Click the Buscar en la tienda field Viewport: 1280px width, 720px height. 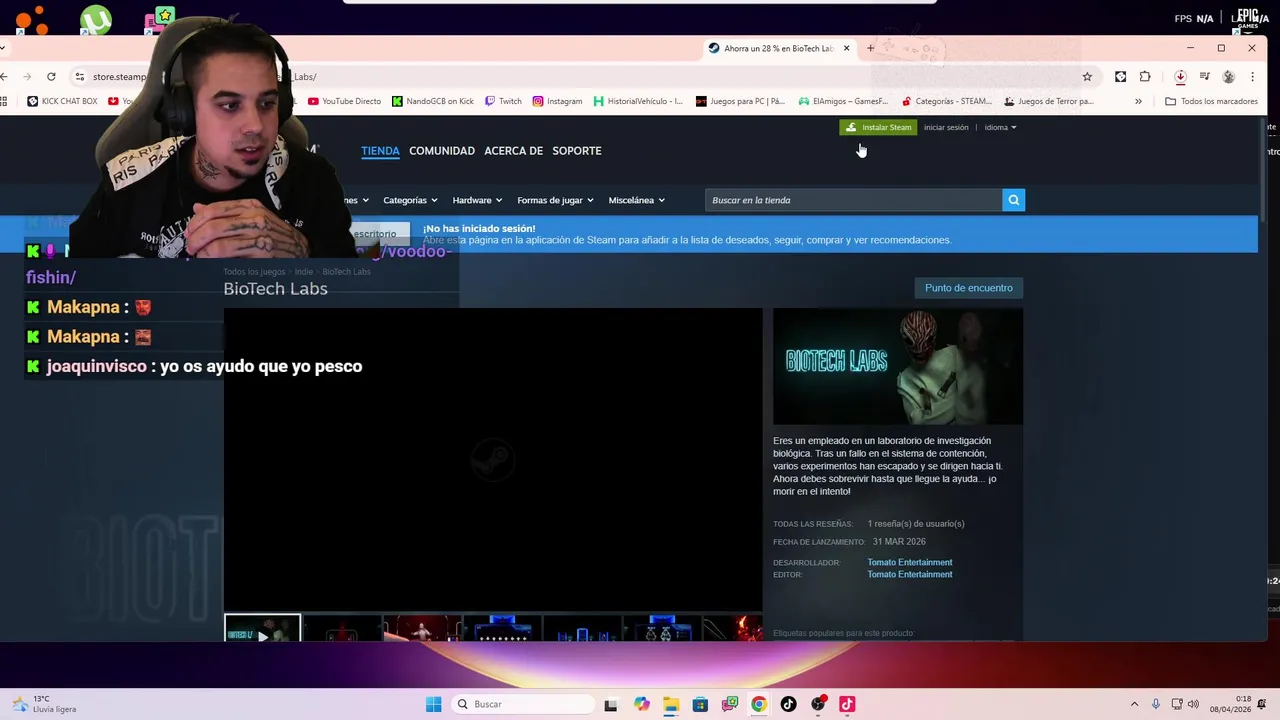pos(853,200)
